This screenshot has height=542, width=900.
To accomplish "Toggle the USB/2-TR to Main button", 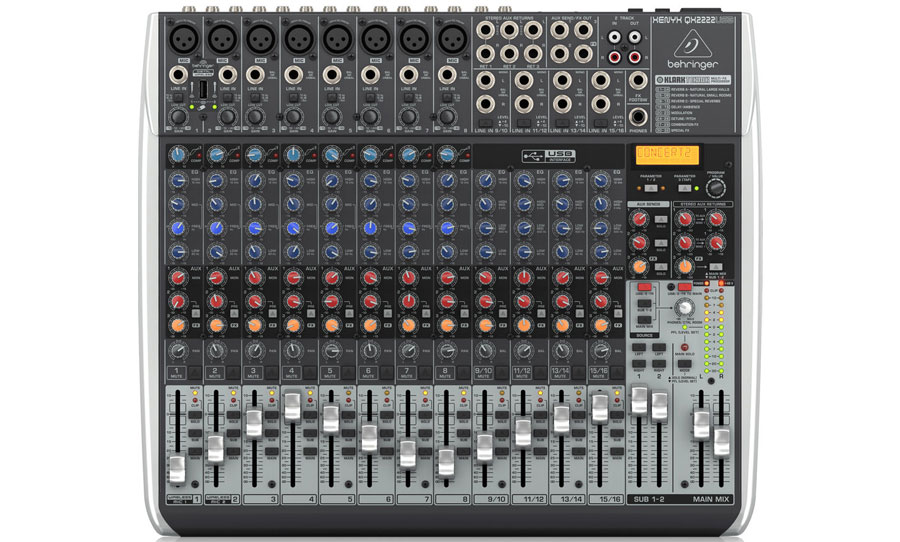I will coord(685,287).
